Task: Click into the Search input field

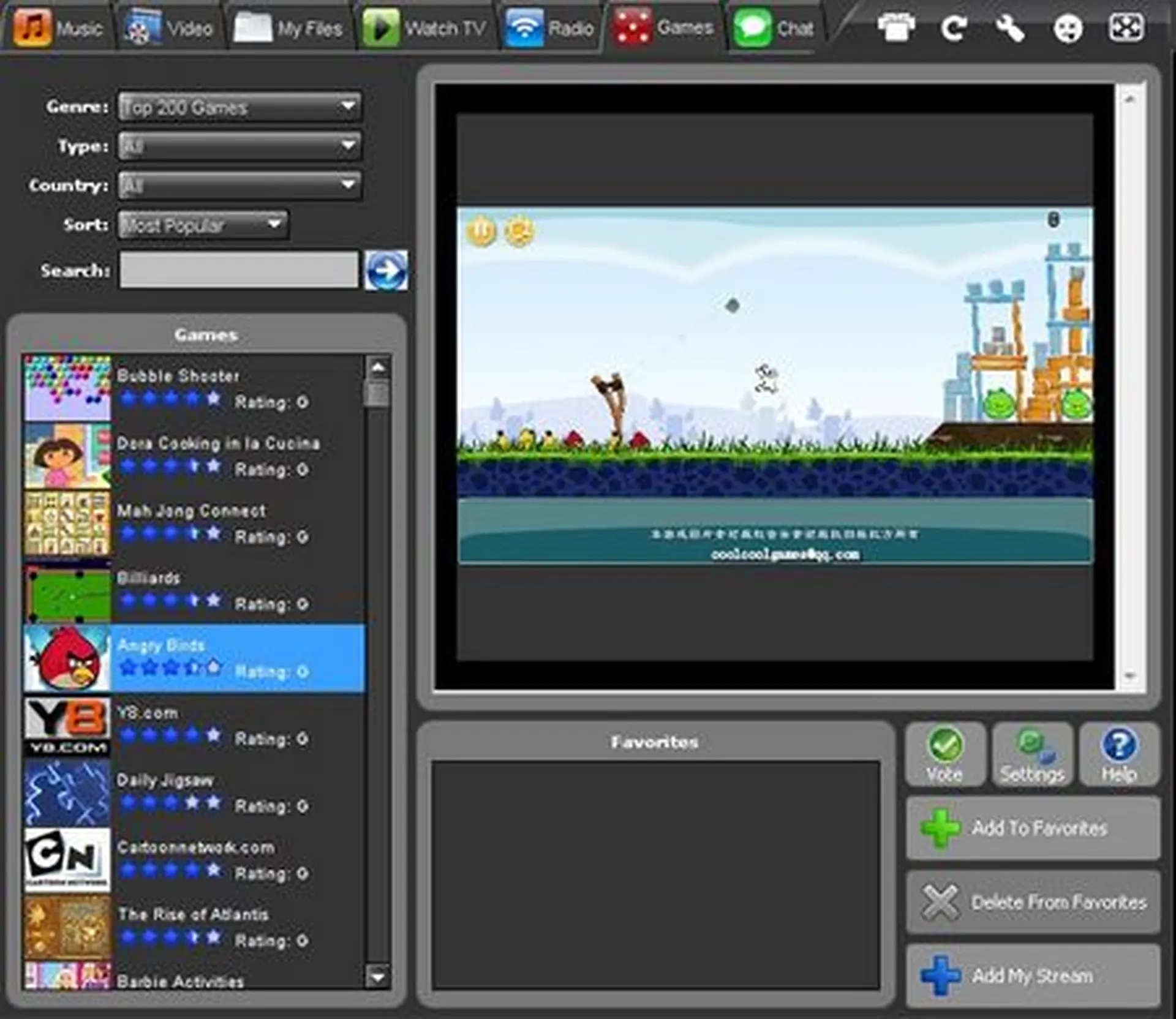Action: [x=239, y=269]
